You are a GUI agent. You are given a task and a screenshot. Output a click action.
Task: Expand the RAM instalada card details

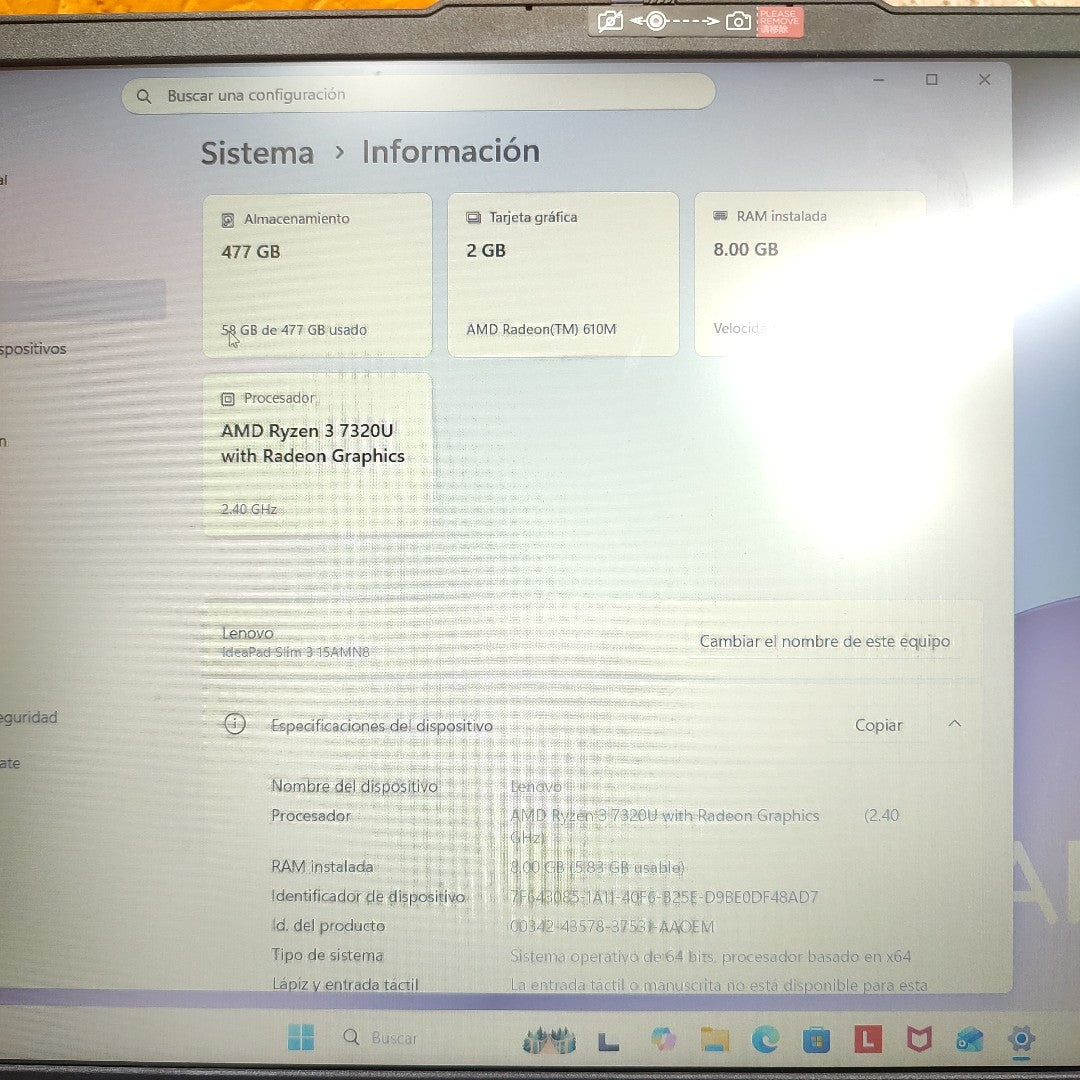pos(810,270)
